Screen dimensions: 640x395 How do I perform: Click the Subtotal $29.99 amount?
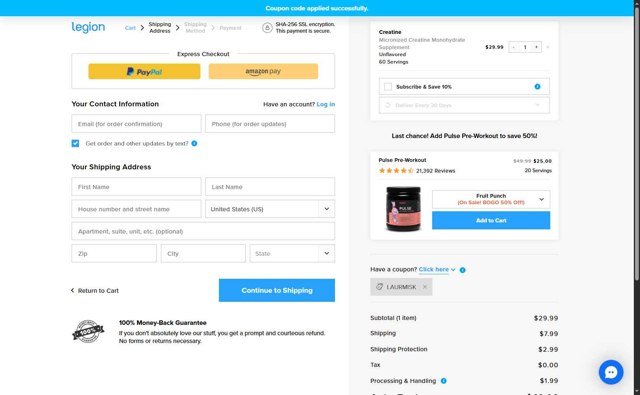pyautogui.click(x=546, y=318)
